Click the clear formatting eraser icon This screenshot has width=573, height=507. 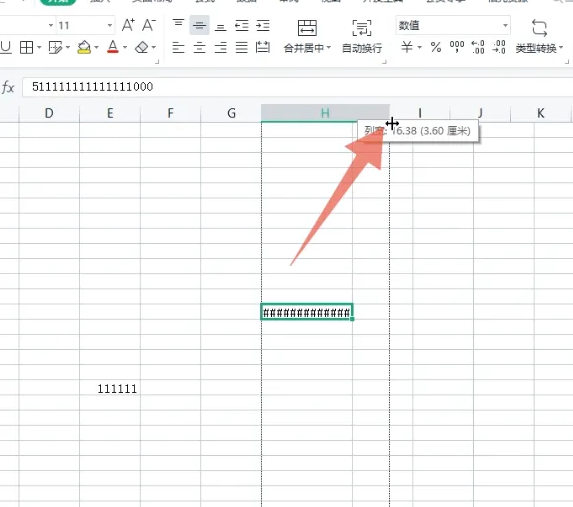point(141,48)
